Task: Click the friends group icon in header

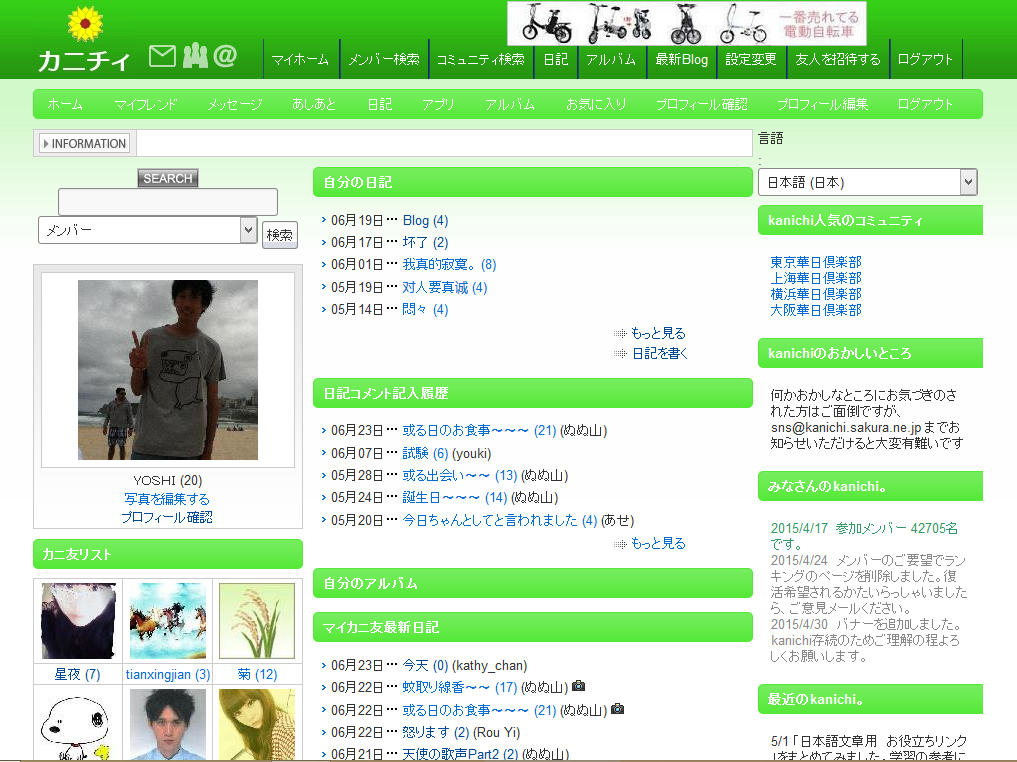Action: [195, 56]
